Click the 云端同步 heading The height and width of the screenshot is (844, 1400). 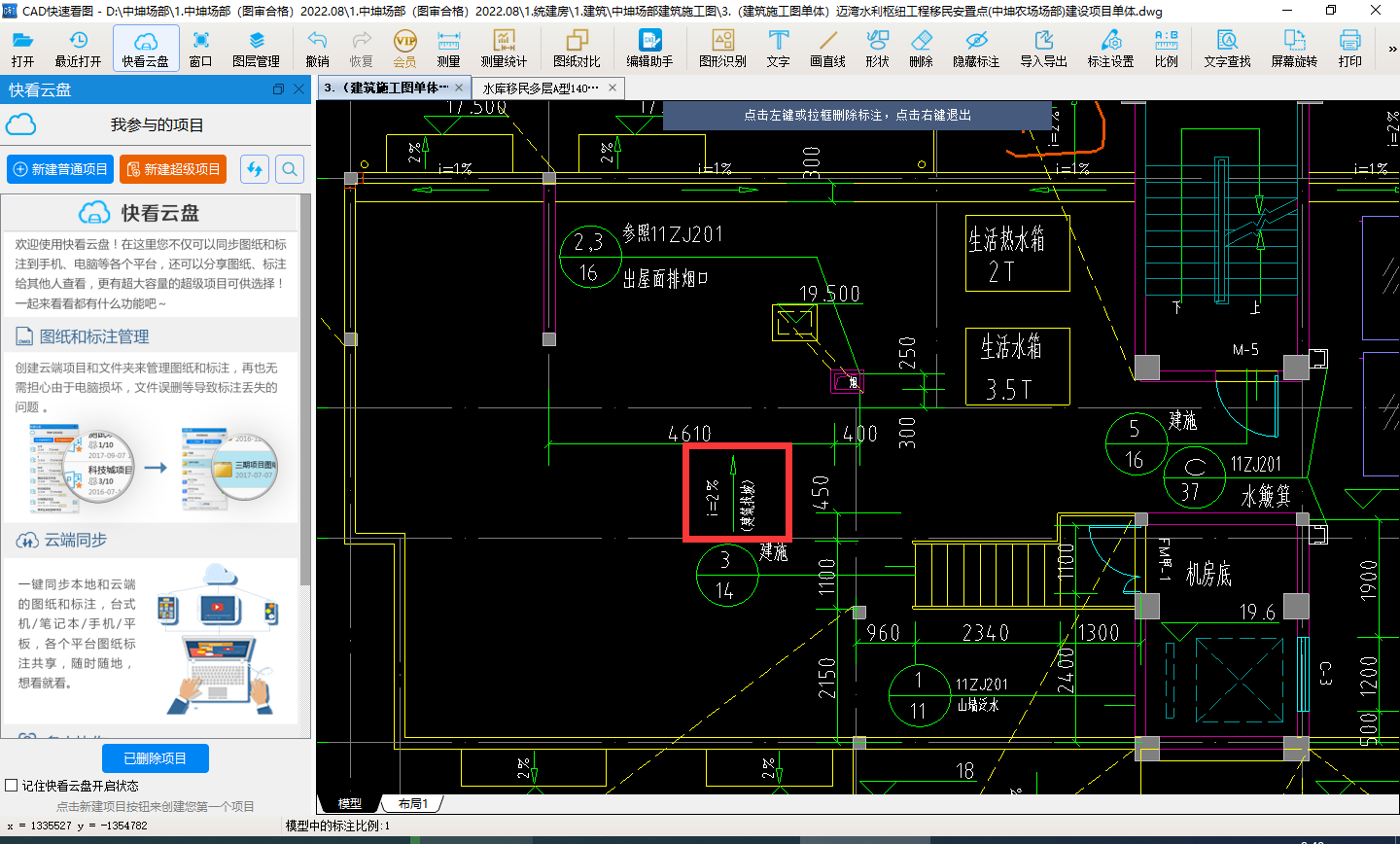76,540
